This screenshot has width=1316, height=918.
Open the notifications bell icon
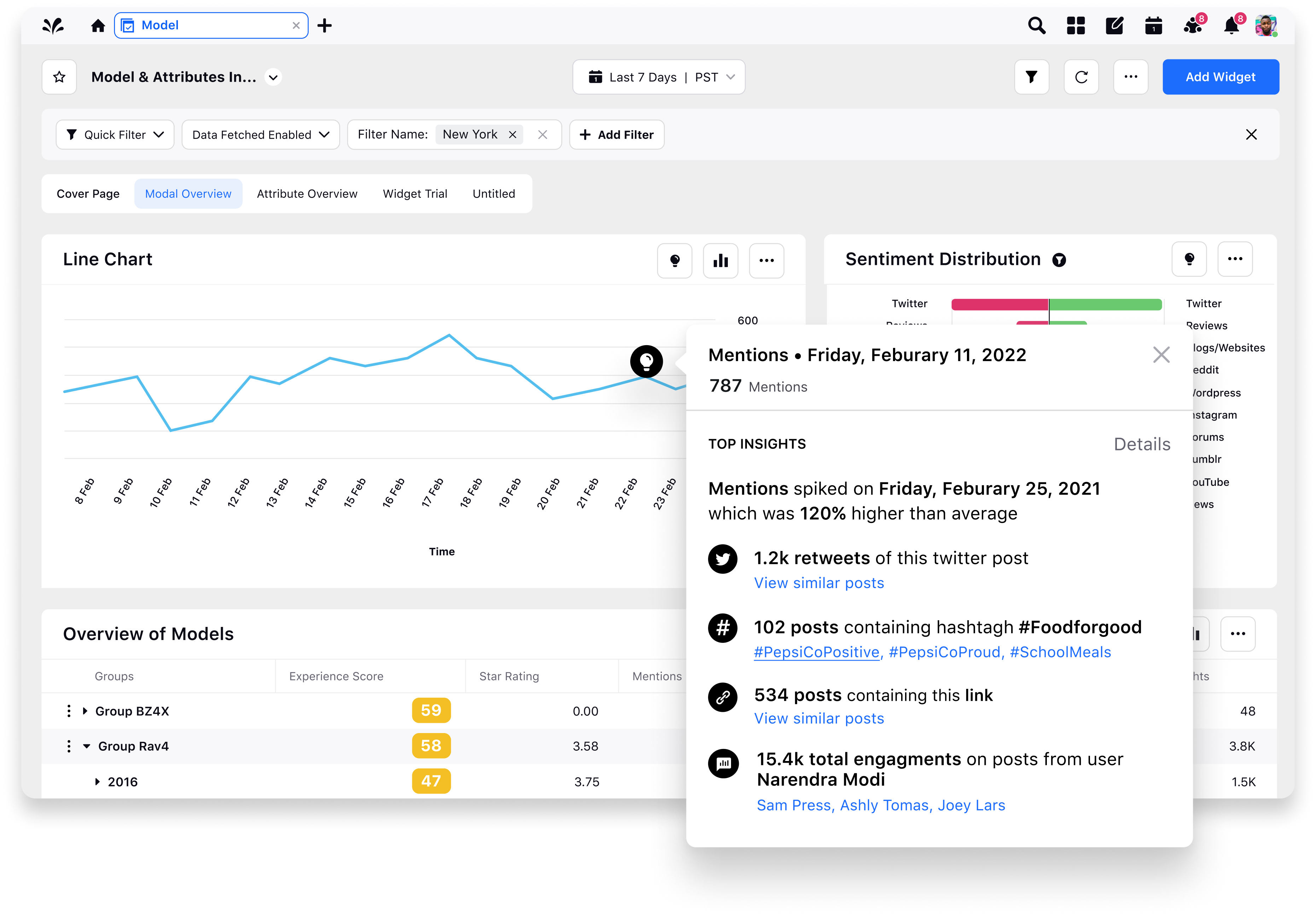1231,26
